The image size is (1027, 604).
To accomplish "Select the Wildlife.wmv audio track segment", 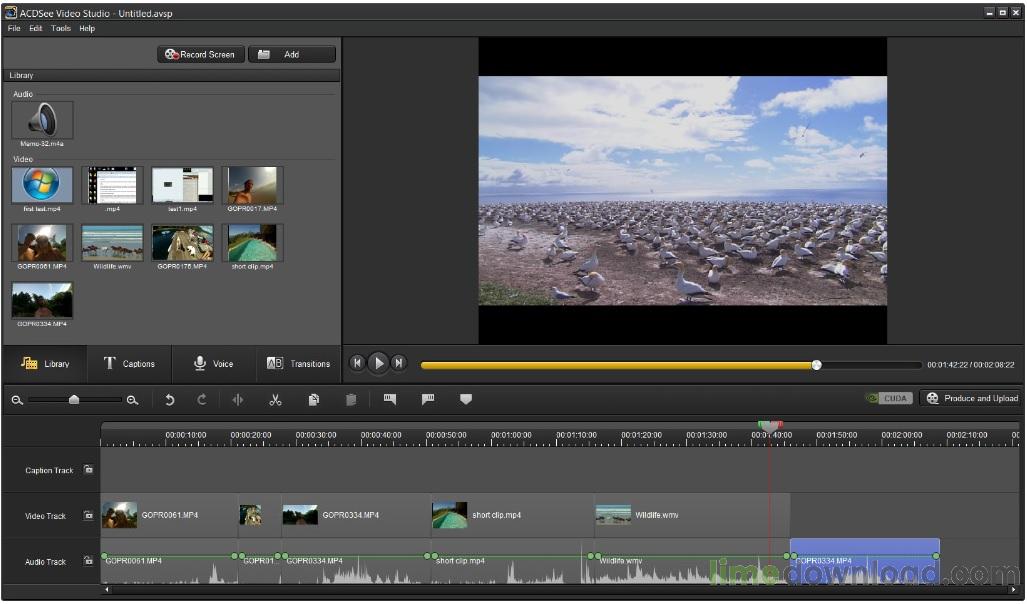I will [692, 562].
